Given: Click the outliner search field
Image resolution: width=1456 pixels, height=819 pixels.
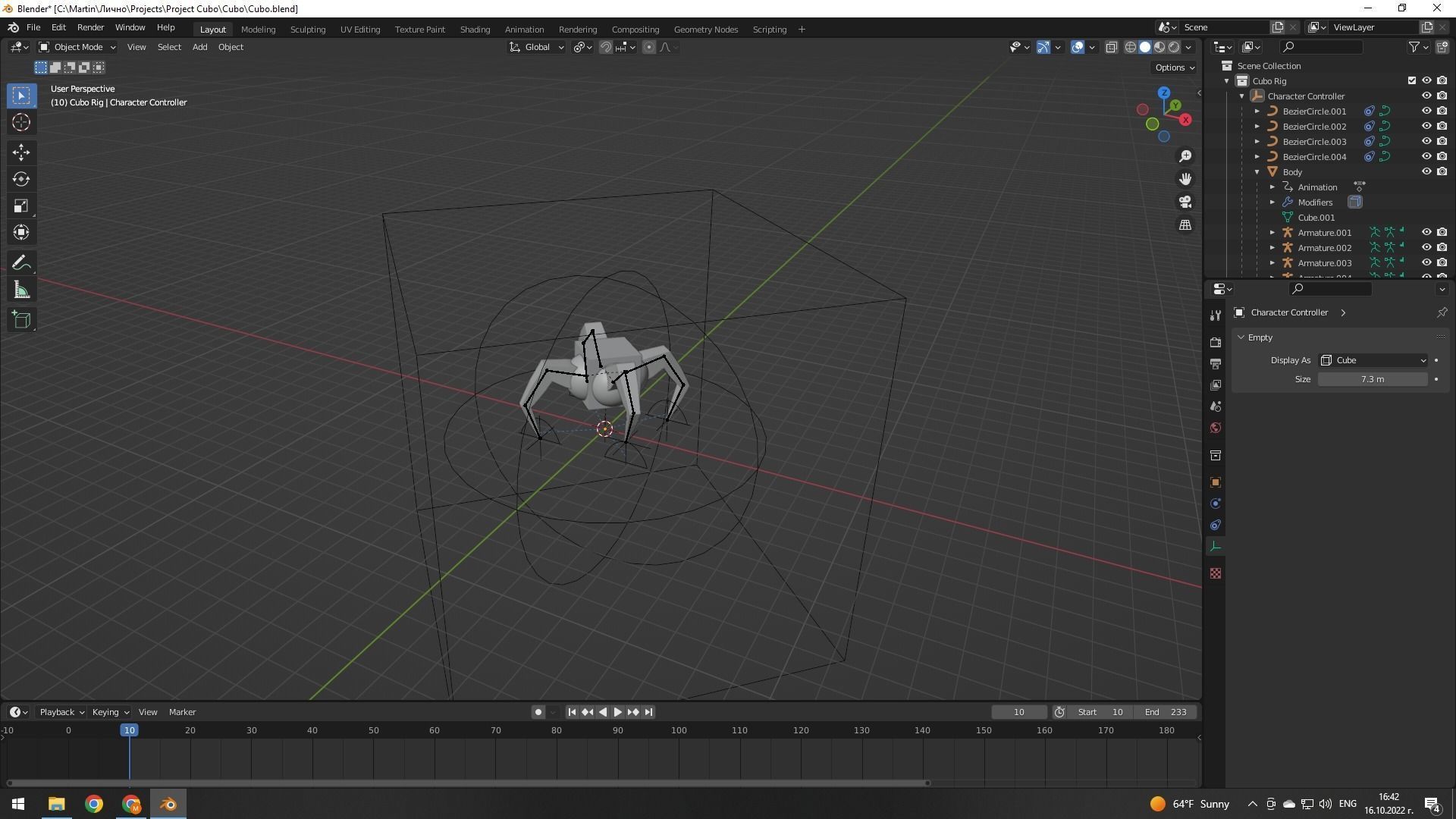Looking at the screenshot, I should pyautogui.click(x=1321, y=47).
